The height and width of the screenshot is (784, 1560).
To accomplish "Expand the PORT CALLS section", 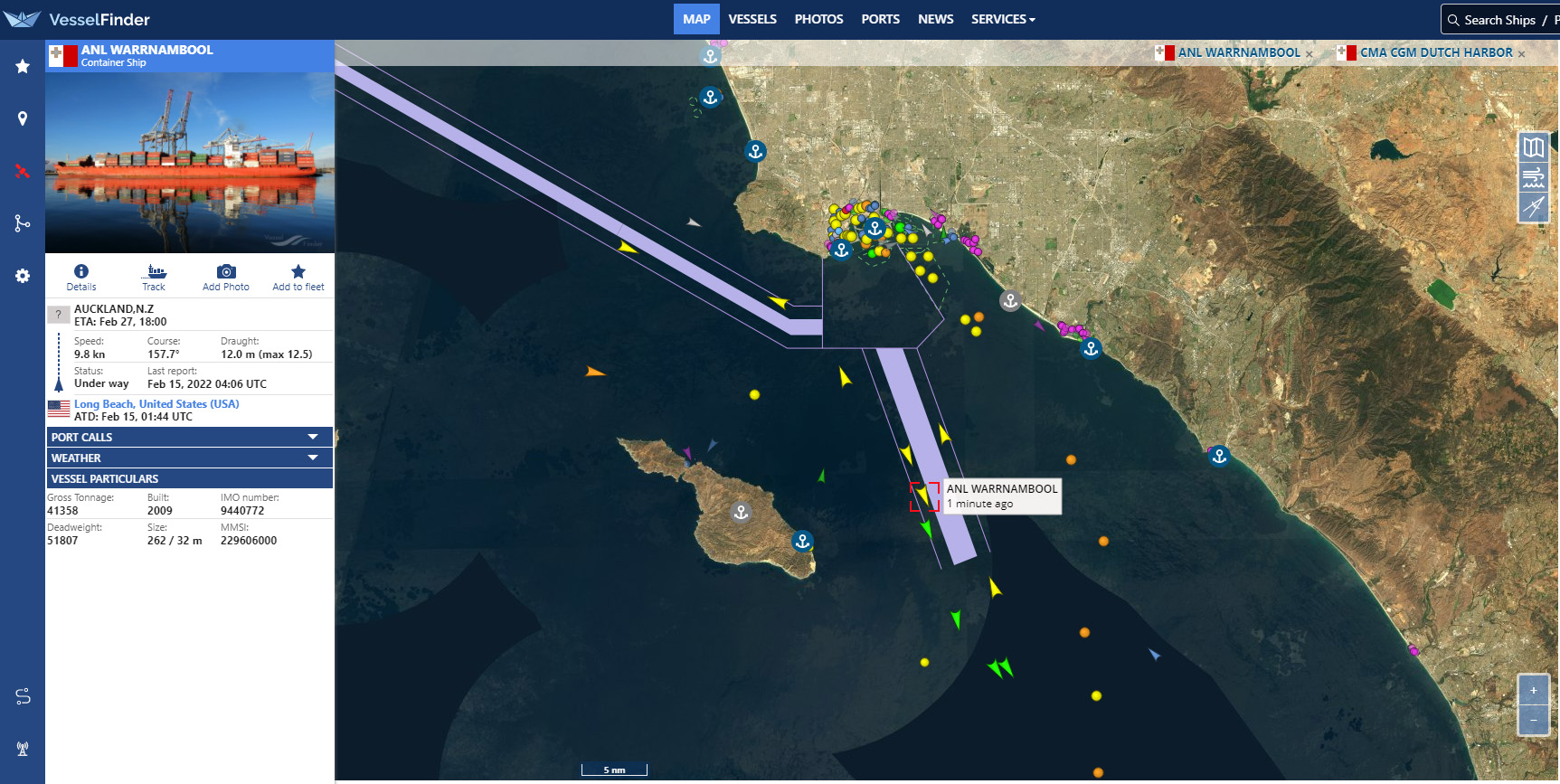I will pyautogui.click(x=190, y=437).
